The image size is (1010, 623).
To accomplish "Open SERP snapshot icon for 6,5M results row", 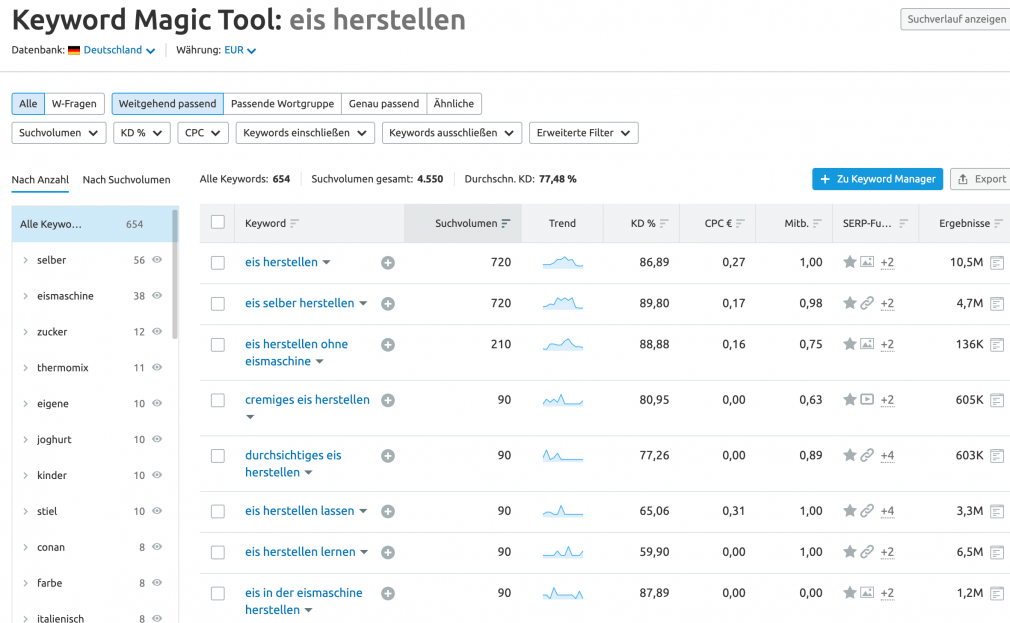I will click(997, 553).
